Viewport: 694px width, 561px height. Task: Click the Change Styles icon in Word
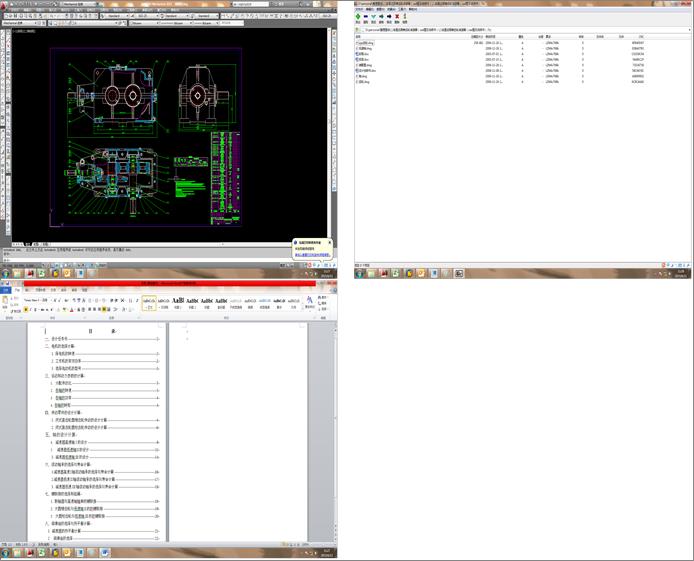tap(309, 302)
